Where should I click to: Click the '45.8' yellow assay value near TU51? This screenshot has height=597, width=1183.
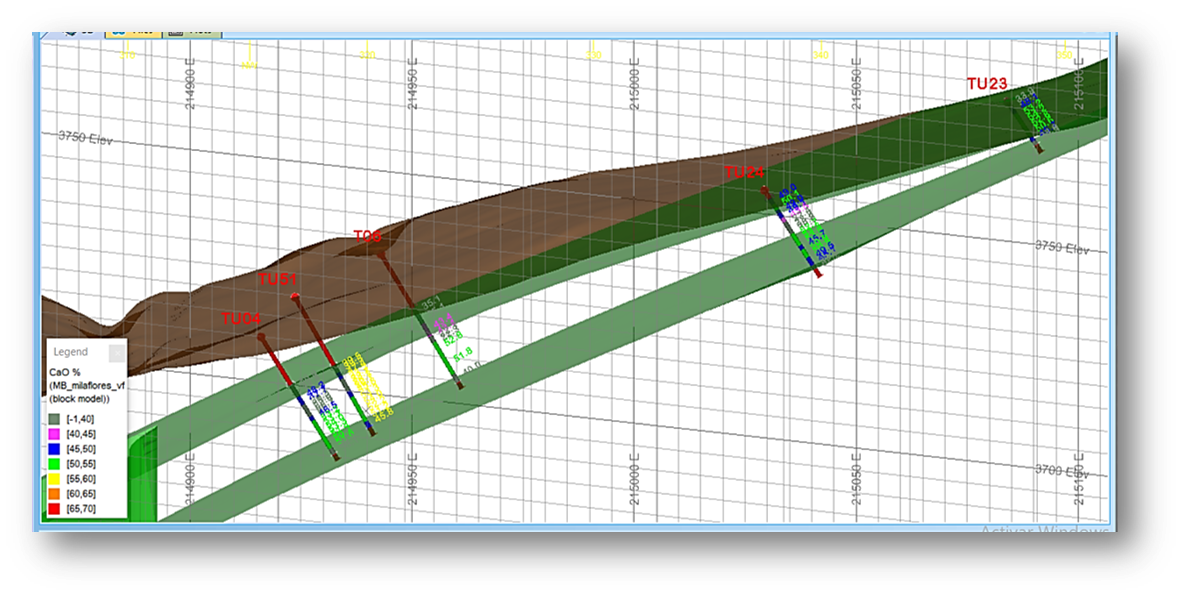pos(383,414)
